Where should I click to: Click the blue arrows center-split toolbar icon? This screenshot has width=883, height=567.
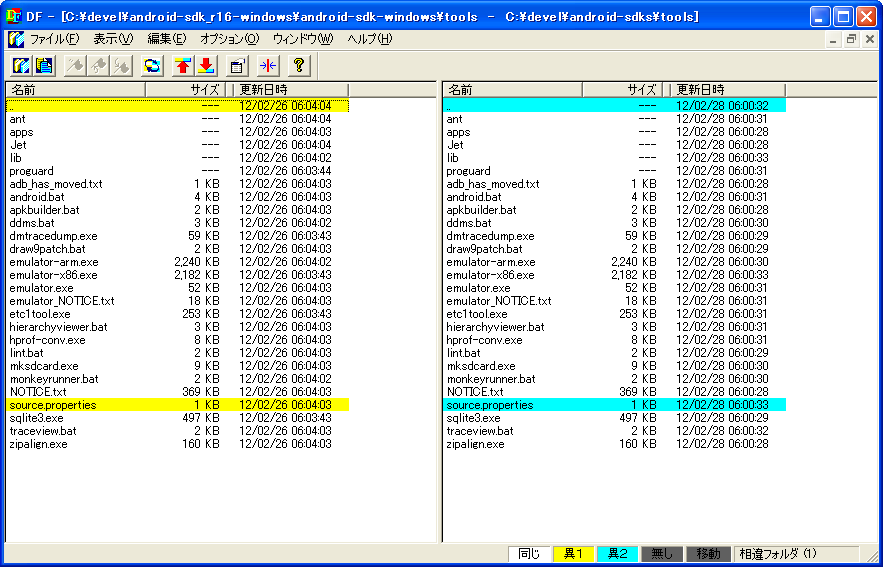click(268, 66)
